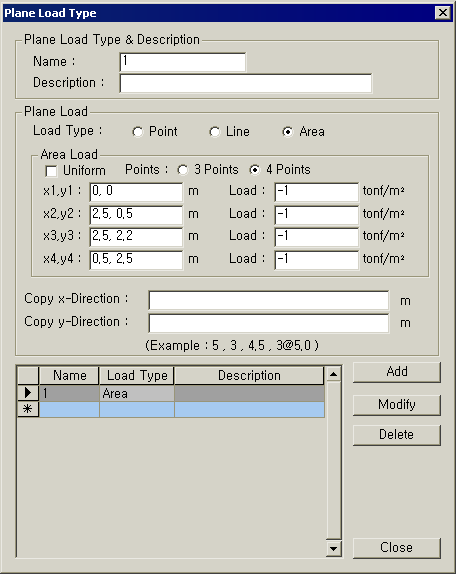Image resolution: width=456 pixels, height=574 pixels.
Task: Click the Modify button
Action: click(397, 405)
